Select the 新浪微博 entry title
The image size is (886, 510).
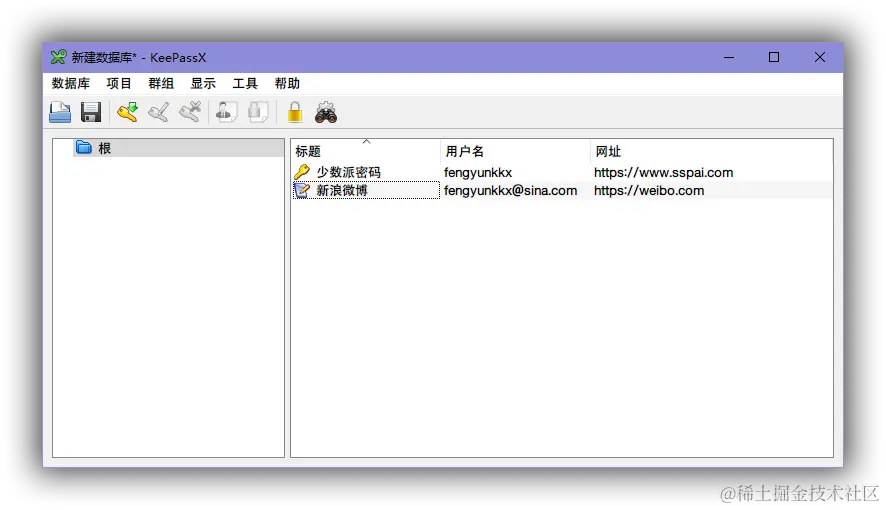[342, 190]
